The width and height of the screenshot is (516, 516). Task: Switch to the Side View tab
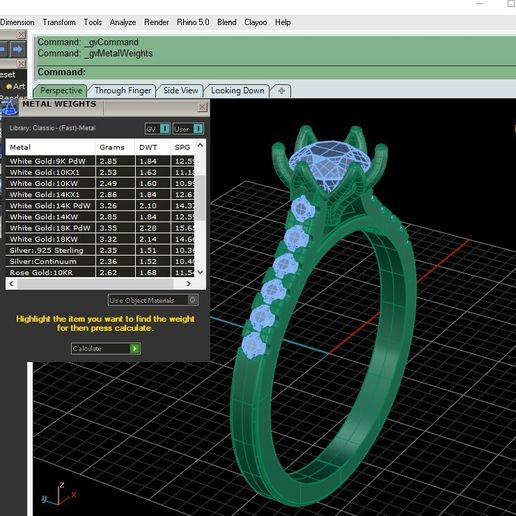pos(180,91)
